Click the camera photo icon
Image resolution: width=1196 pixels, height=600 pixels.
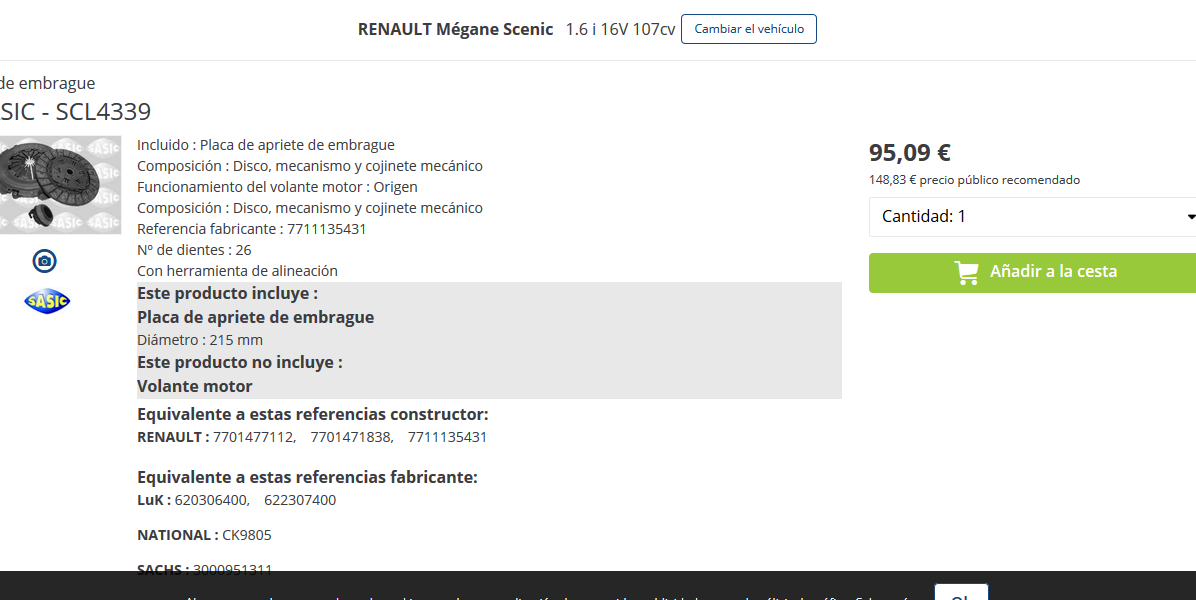click(x=45, y=261)
